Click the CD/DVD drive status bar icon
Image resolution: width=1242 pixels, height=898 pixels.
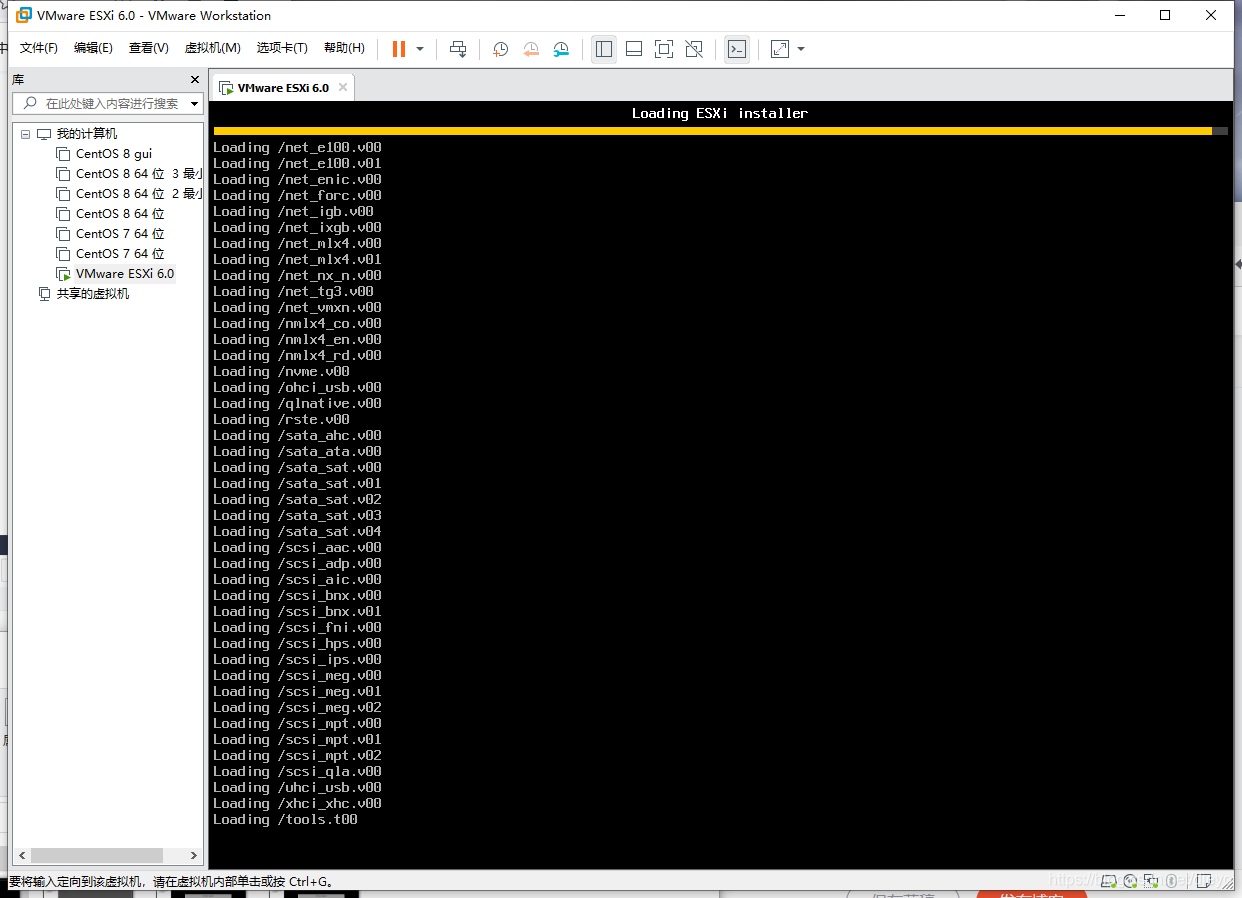pyautogui.click(x=1131, y=881)
